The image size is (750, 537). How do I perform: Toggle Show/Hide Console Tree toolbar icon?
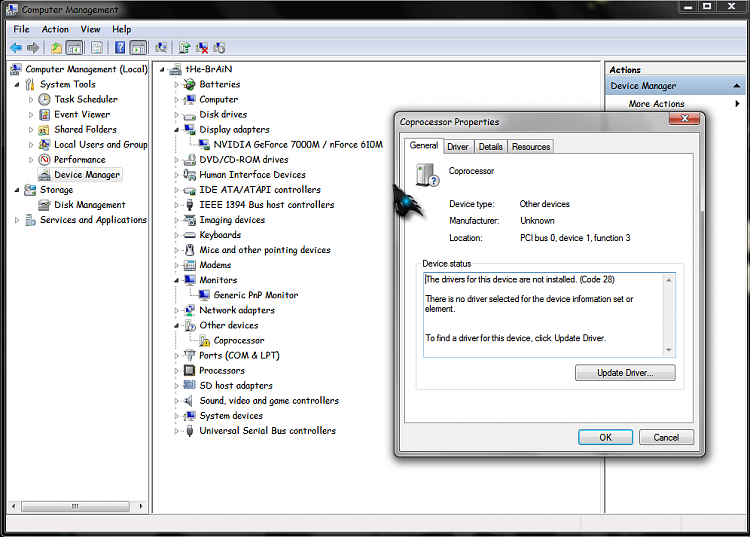(x=74, y=48)
